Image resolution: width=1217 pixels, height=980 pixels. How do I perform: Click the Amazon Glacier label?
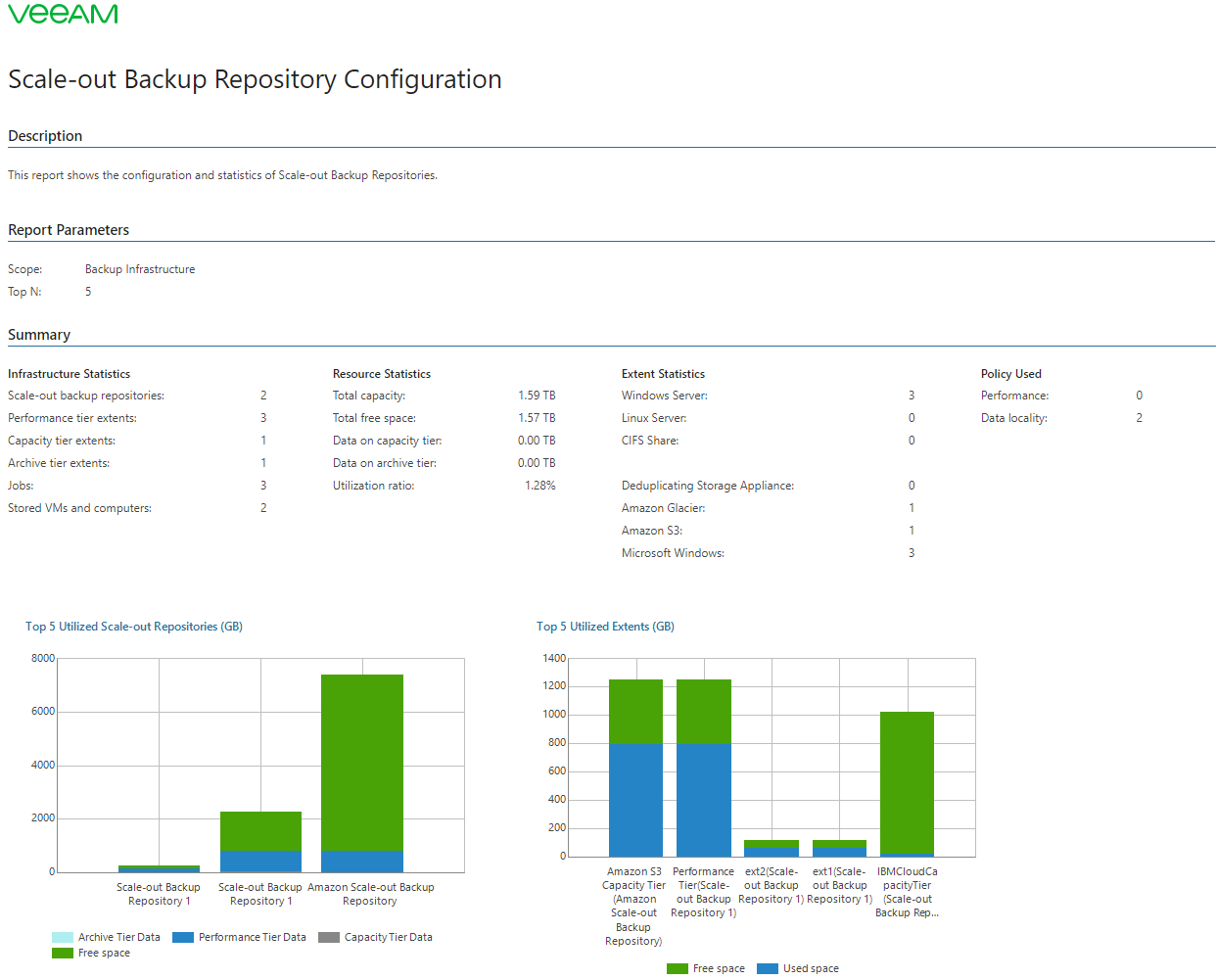(663, 508)
